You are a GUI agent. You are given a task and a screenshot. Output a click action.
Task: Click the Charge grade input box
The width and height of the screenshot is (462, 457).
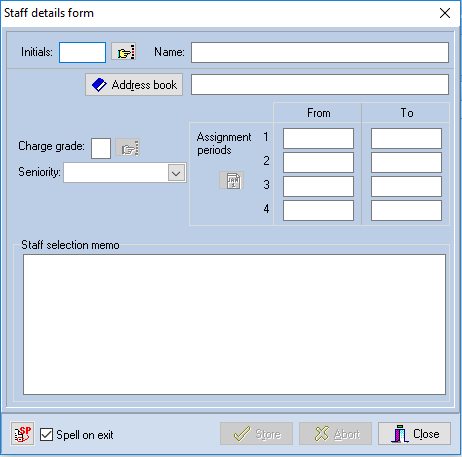click(x=101, y=148)
